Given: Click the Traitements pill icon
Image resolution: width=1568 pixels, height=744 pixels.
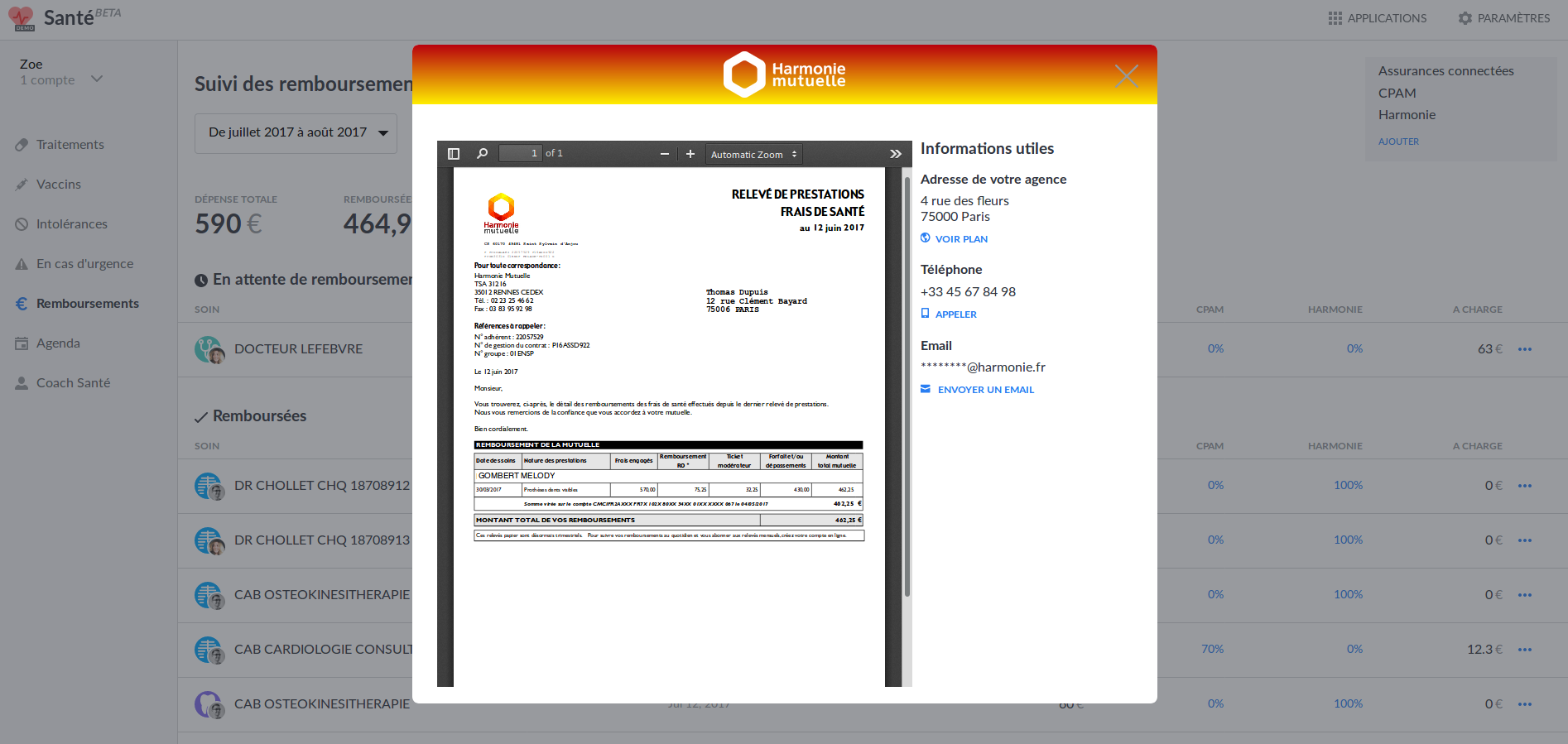Looking at the screenshot, I should 22,145.
